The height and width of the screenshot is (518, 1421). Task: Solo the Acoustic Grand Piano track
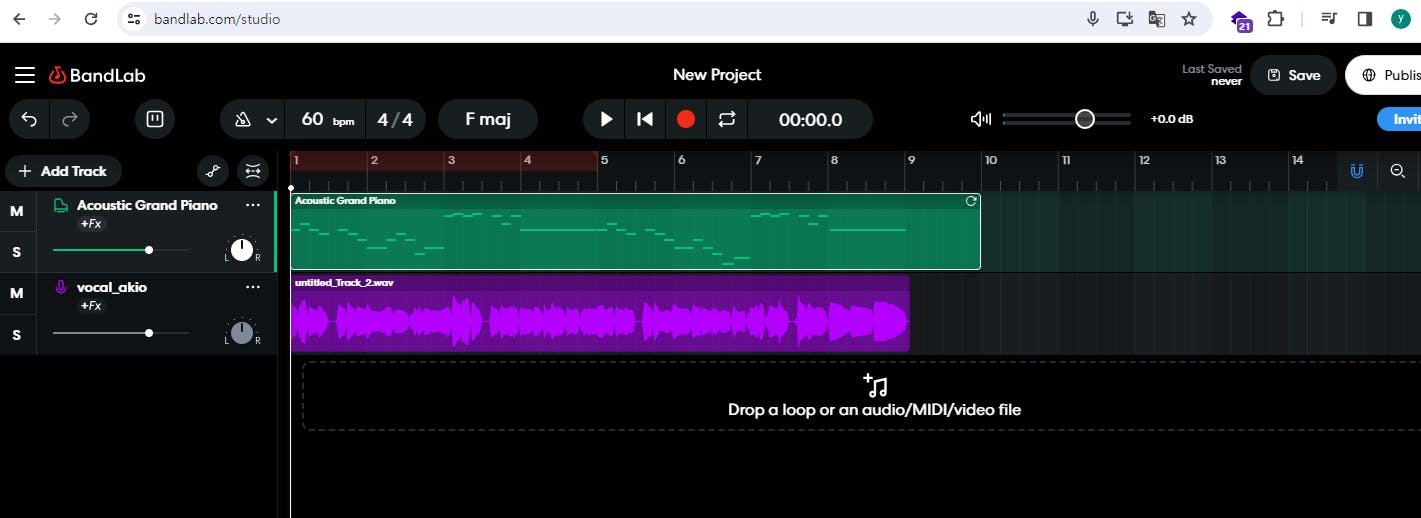coord(16,252)
